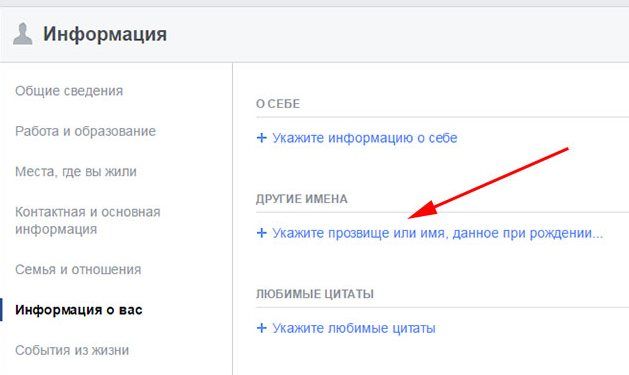Add a nickname via Укажите прозвище link
Screen dimensions: 629x375
click(x=438, y=233)
